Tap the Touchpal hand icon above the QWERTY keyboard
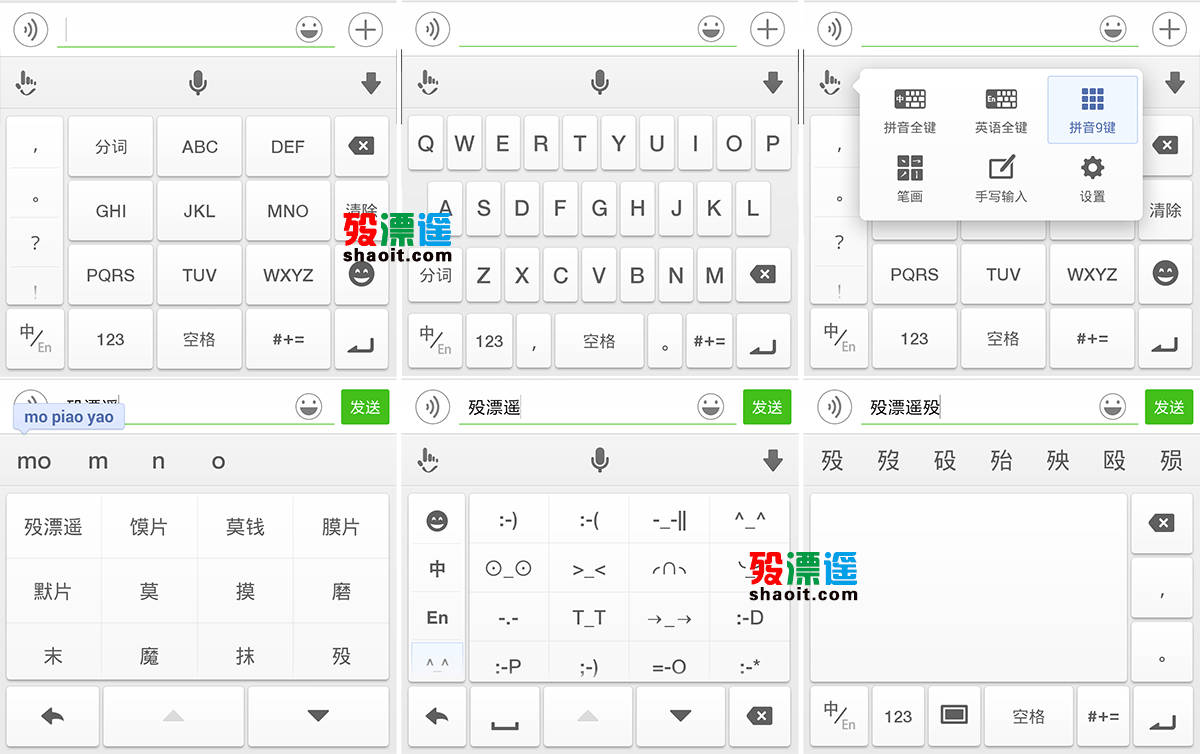 click(429, 83)
